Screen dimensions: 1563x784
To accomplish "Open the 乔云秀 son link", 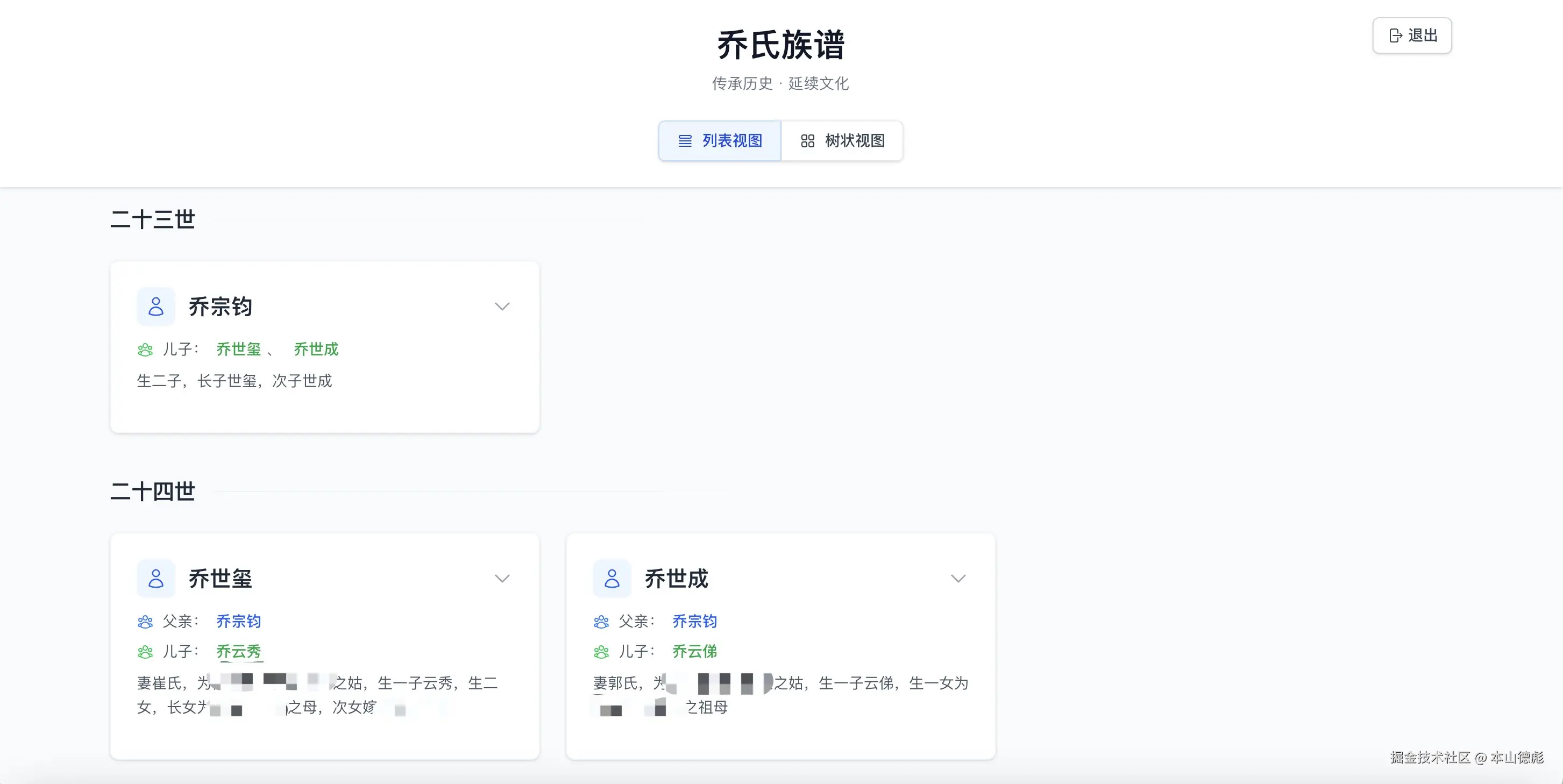I will coord(238,652).
